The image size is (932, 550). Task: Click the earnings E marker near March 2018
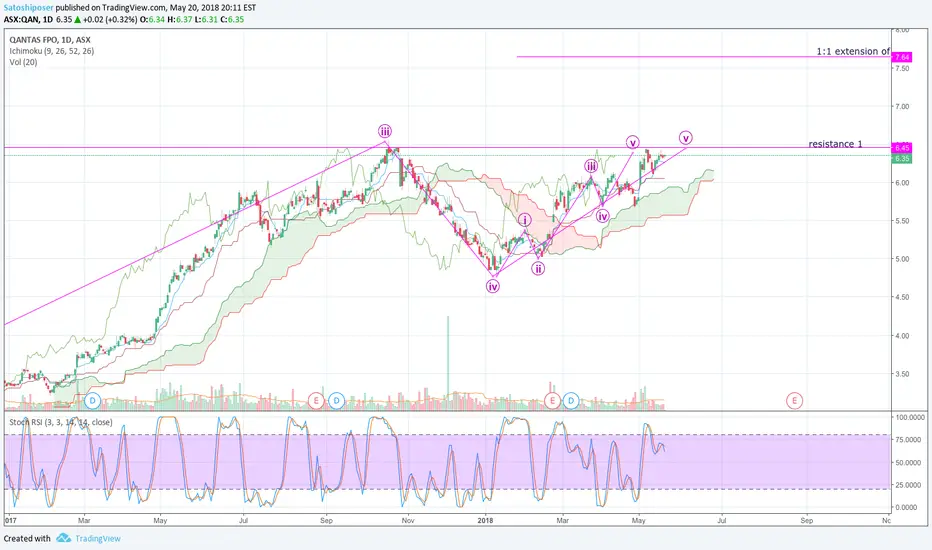point(552,400)
